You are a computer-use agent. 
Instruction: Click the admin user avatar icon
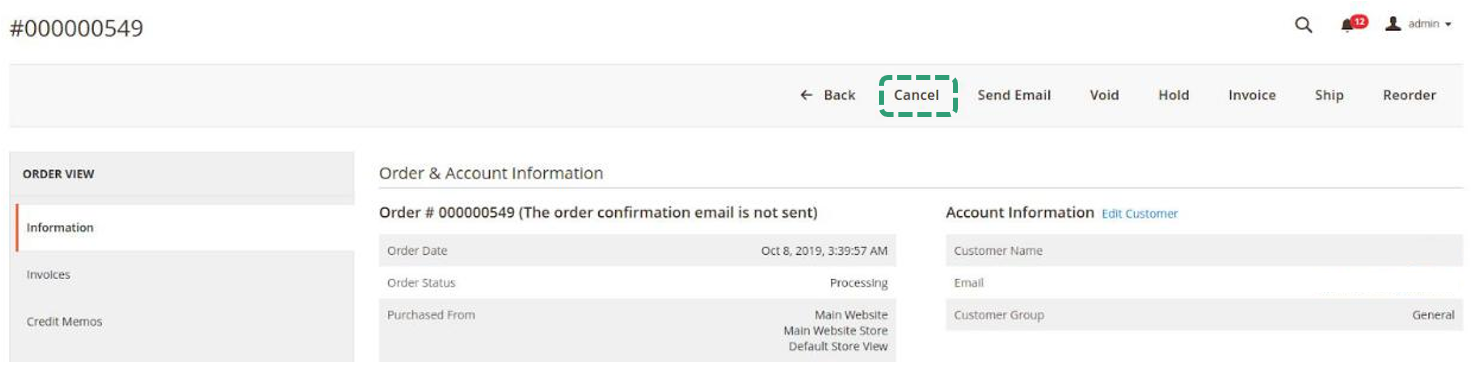coord(1392,24)
